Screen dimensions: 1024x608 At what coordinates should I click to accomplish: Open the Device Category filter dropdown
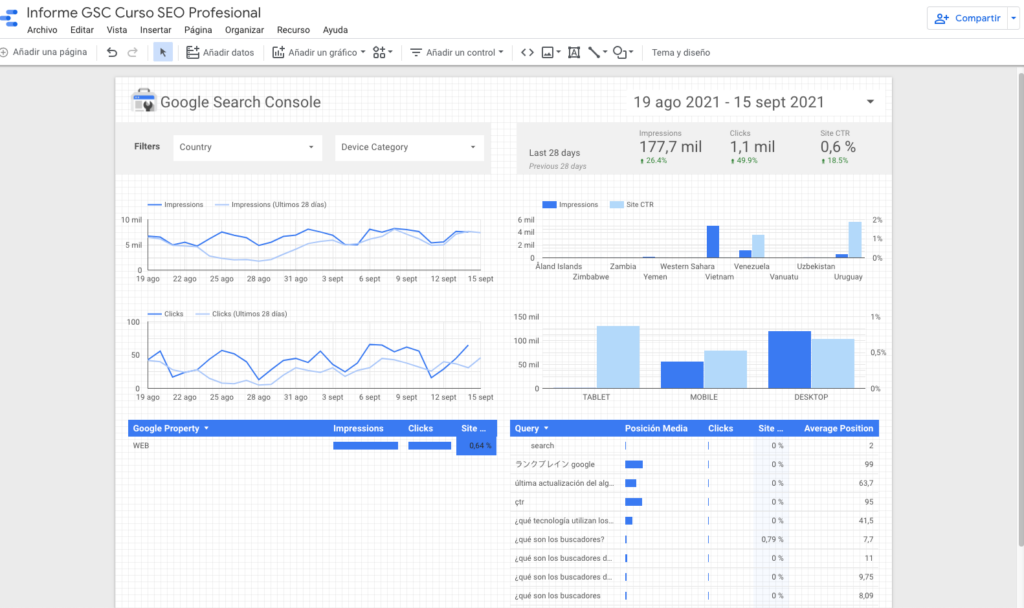409,148
